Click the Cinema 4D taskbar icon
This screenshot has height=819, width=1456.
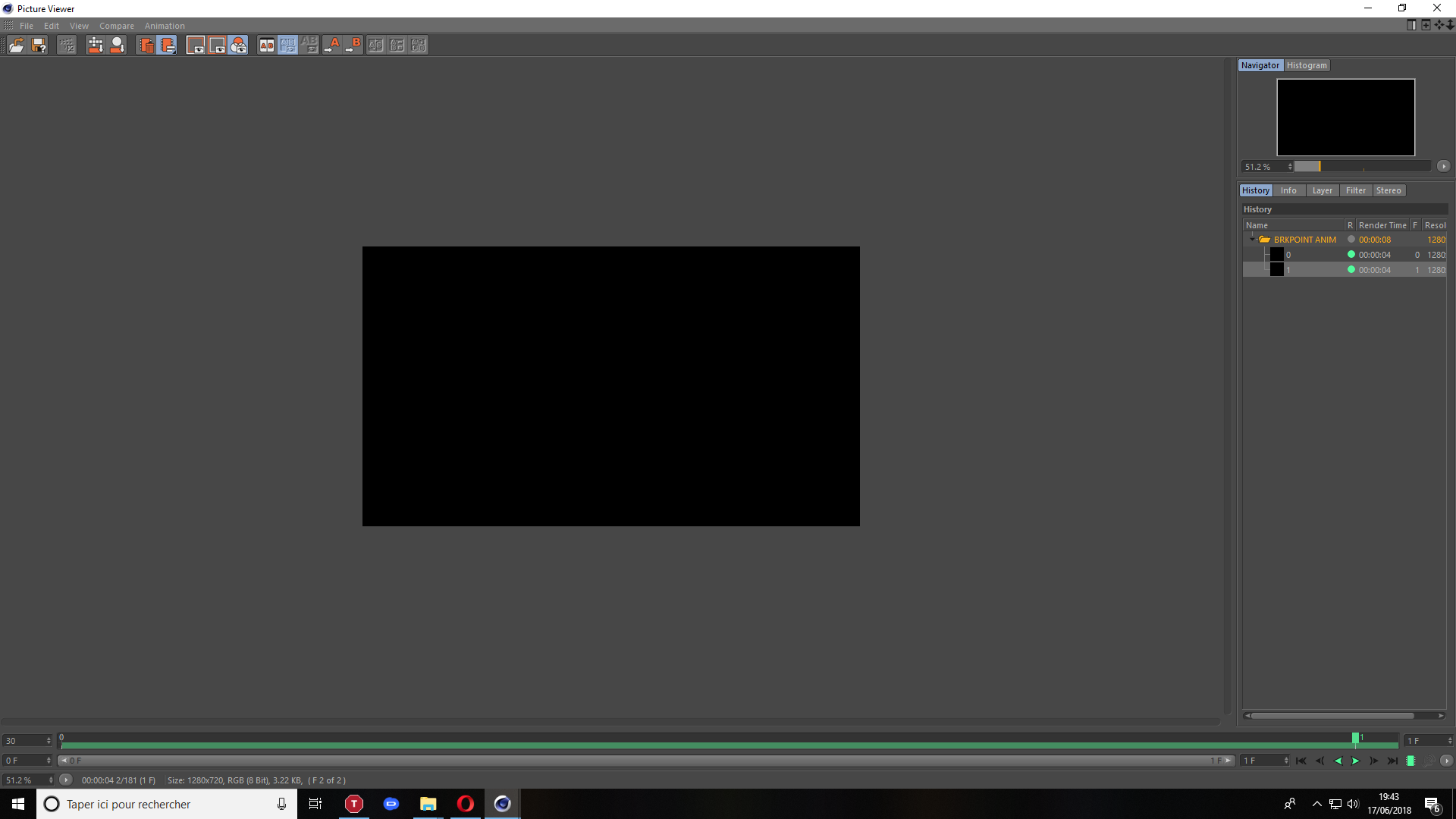(x=502, y=804)
